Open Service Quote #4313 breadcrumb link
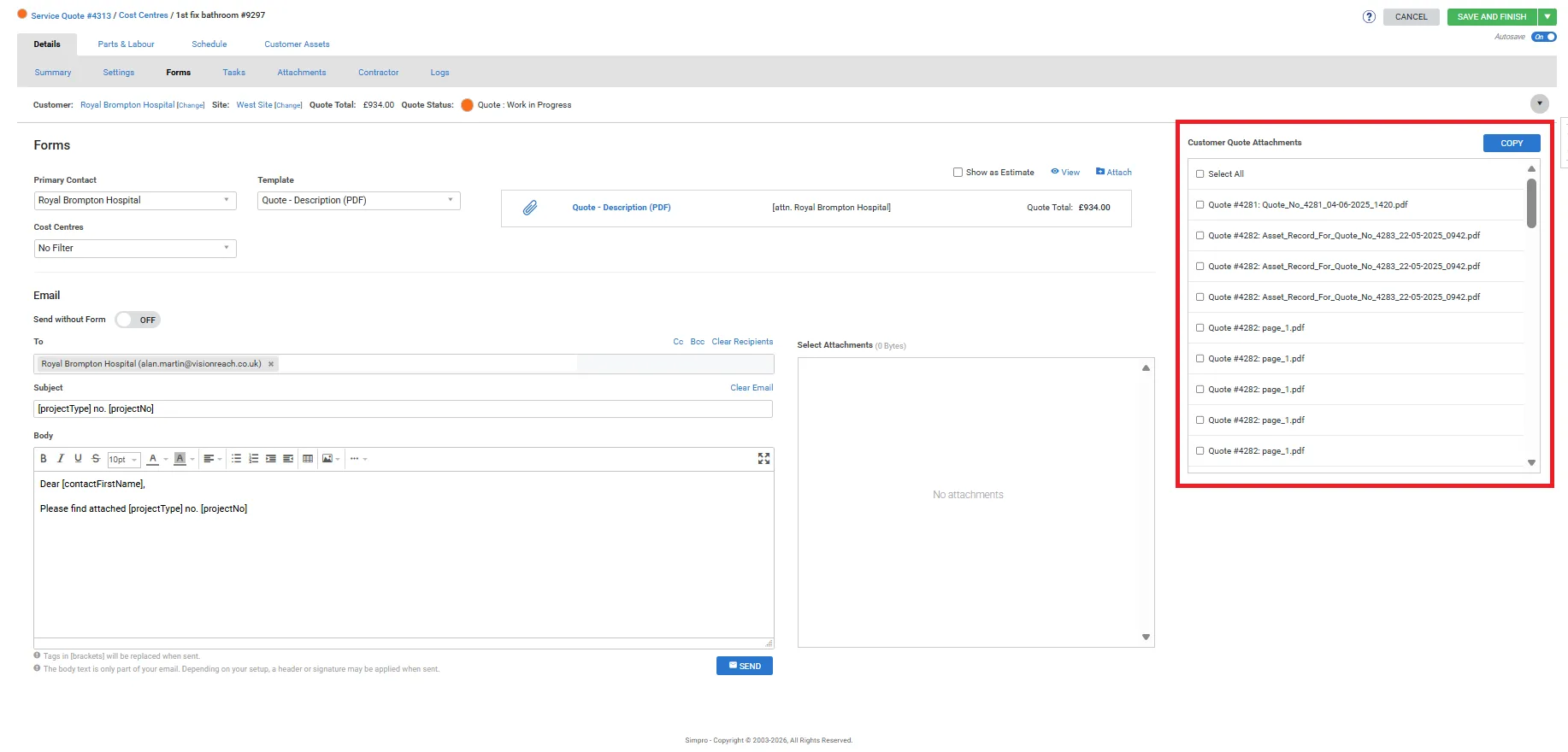 point(71,15)
